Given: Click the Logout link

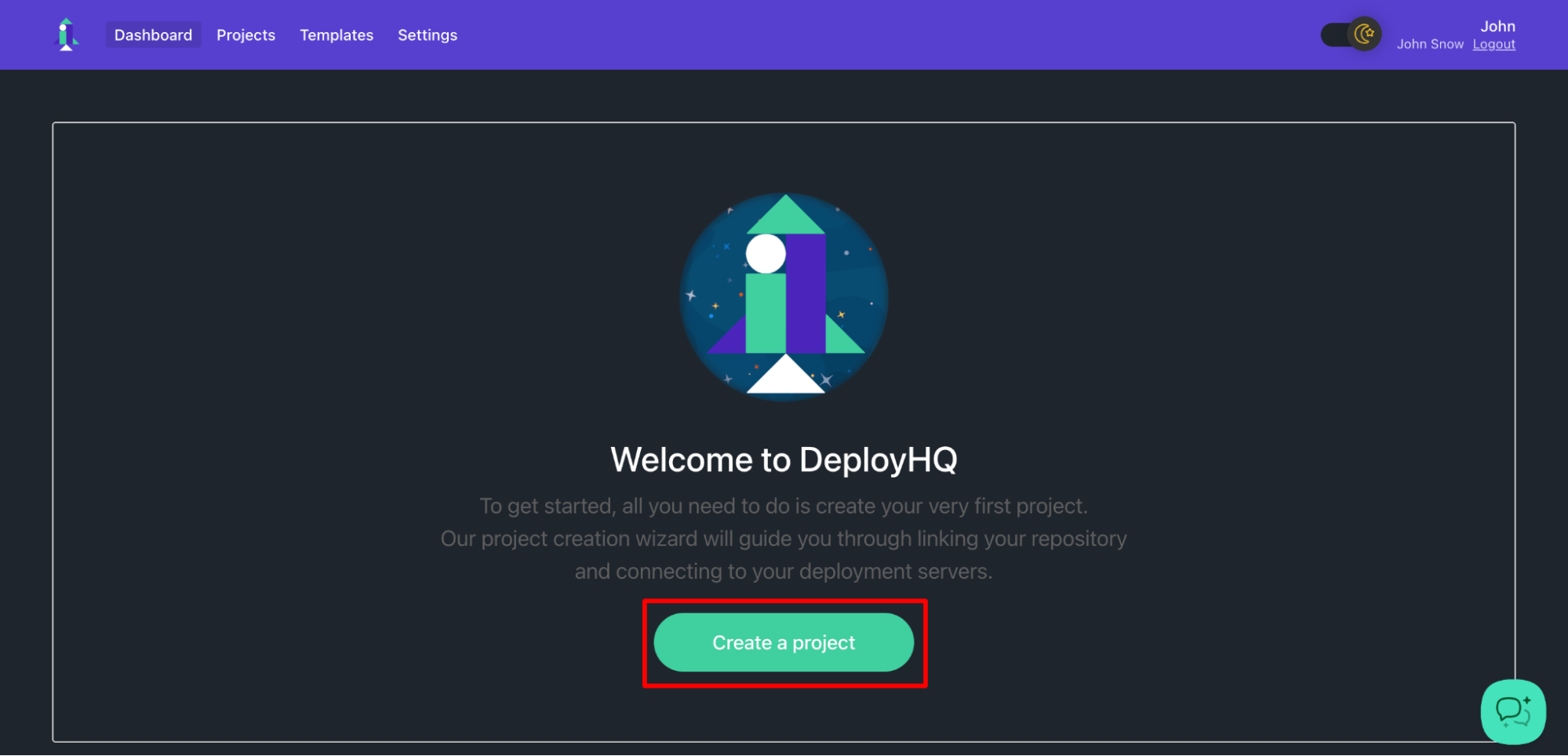Looking at the screenshot, I should pos(1493,44).
